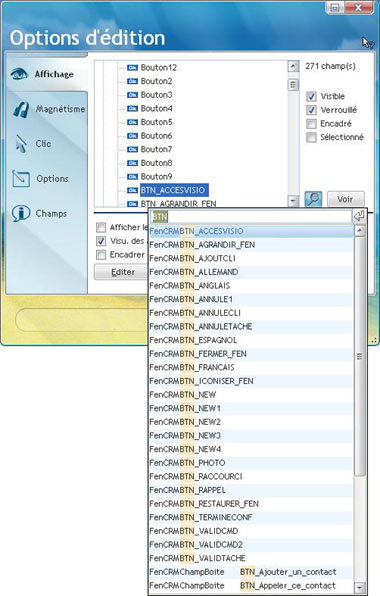This screenshot has width=380, height=596.
Task: Click the field tree scroll-up arrow
Action: (293, 66)
